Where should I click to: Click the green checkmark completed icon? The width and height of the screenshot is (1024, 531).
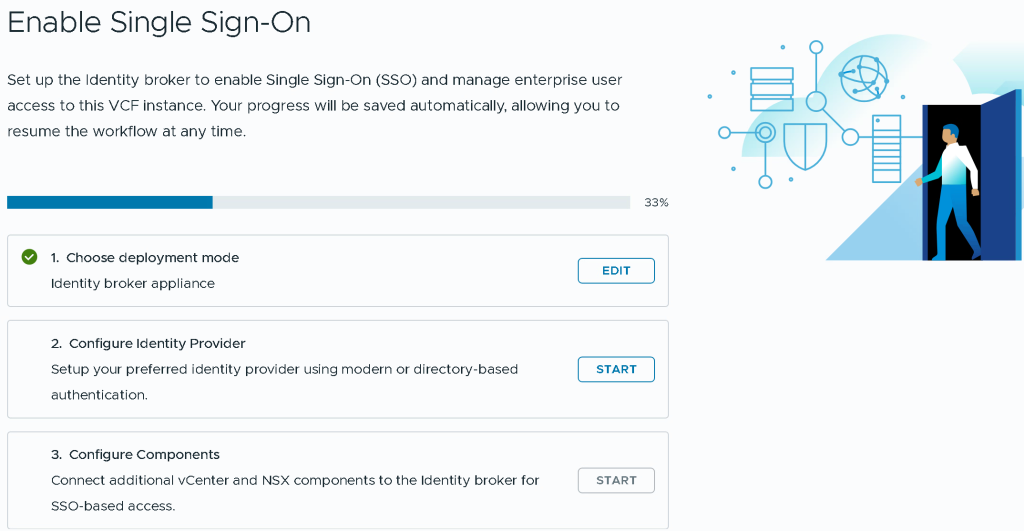(x=29, y=257)
